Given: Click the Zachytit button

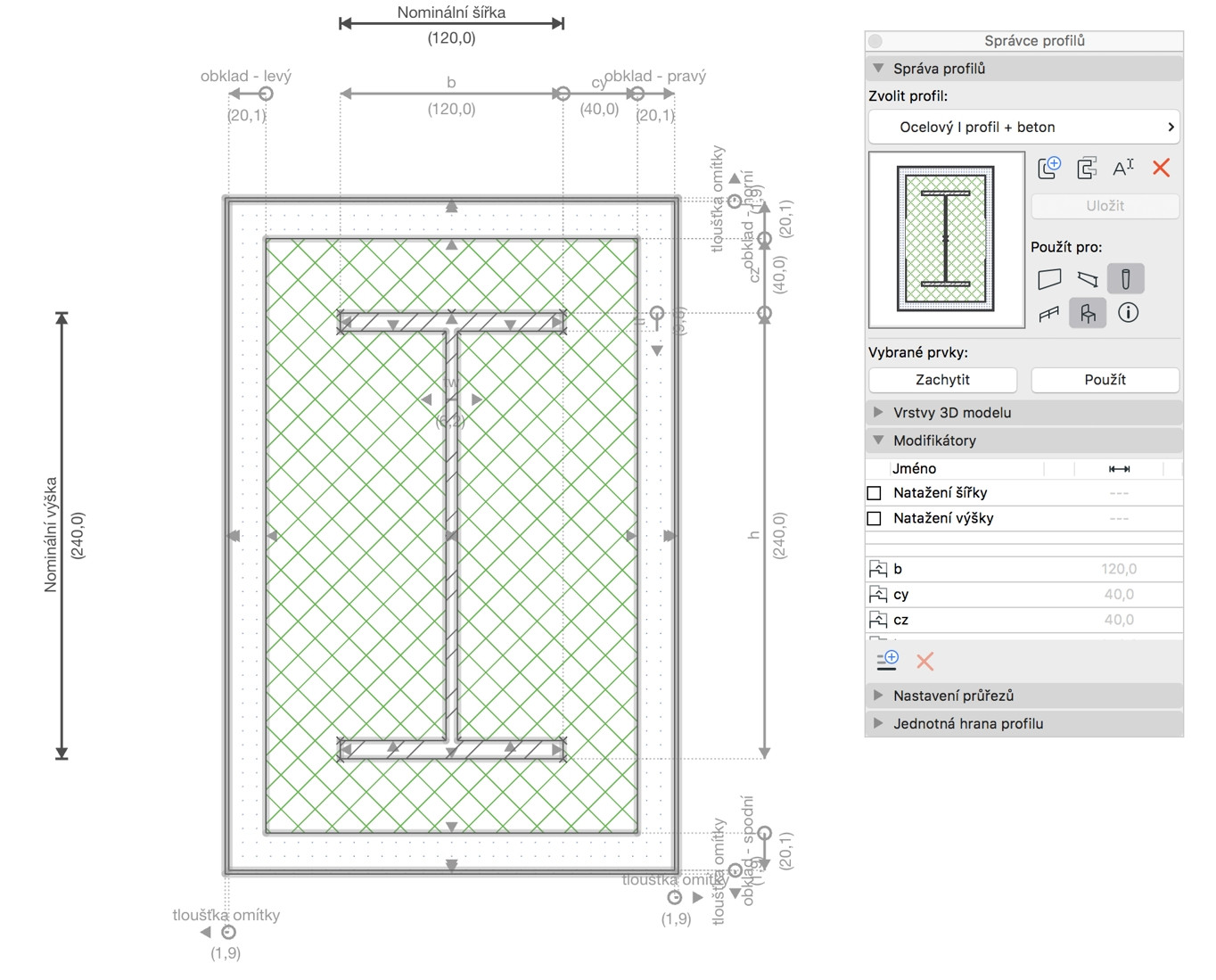Looking at the screenshot, I should pyautogui.click(x=942, y=380).
